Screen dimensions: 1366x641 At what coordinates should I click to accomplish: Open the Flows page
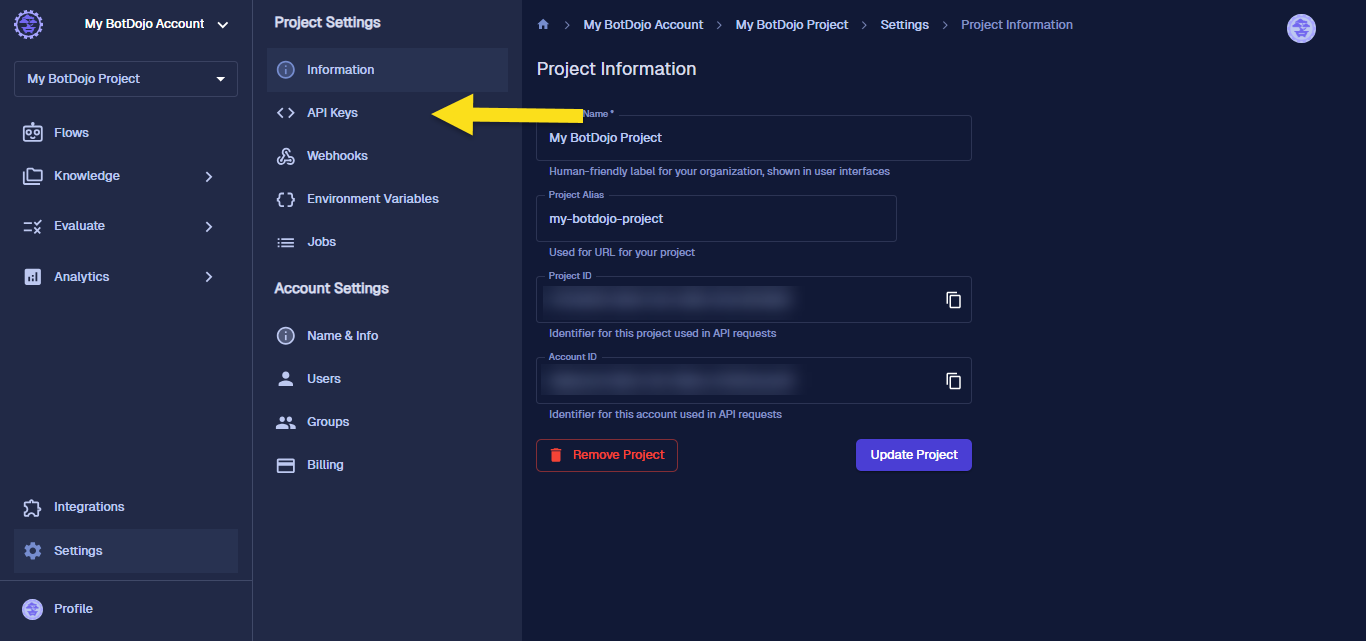point(126,133)
